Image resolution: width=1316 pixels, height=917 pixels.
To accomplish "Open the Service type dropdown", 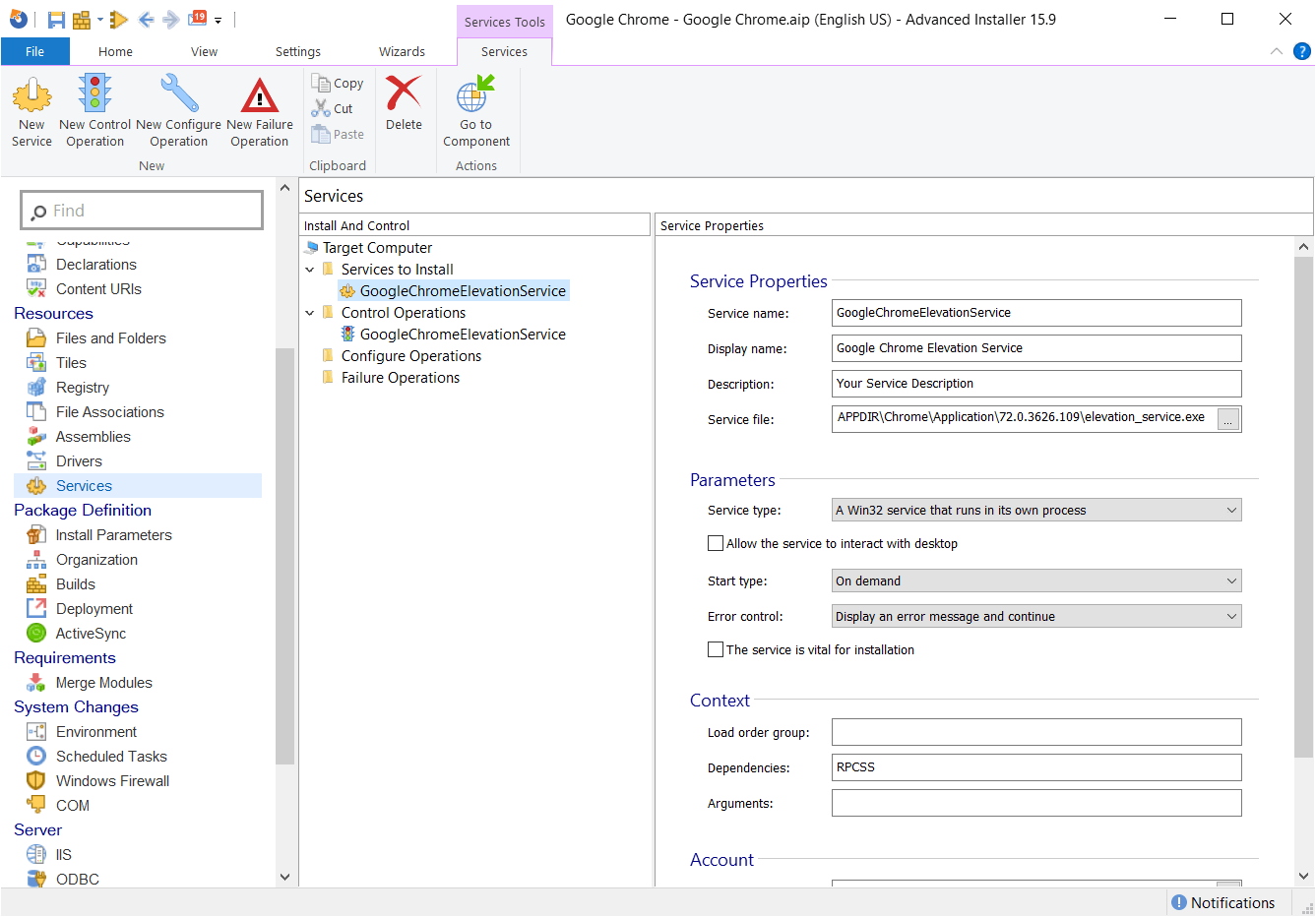I will [1036, 510].
